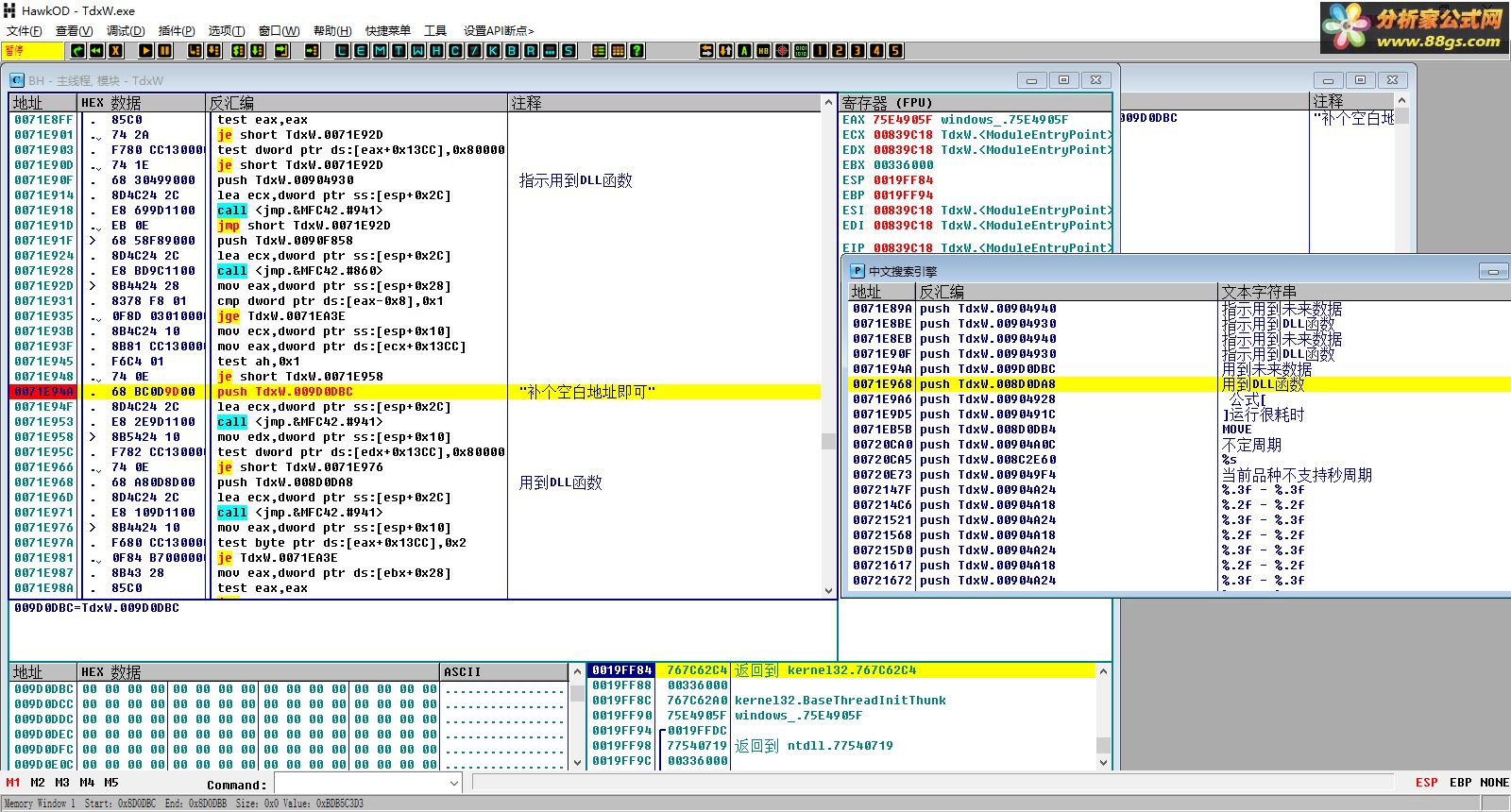Switch dump to the M4 memory window

(87, 783)
